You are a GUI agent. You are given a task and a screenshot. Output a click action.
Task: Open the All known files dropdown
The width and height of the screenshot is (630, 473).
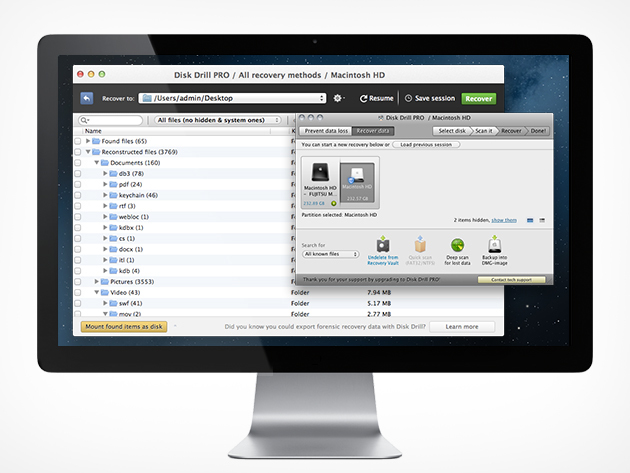[x=330, y=254]
